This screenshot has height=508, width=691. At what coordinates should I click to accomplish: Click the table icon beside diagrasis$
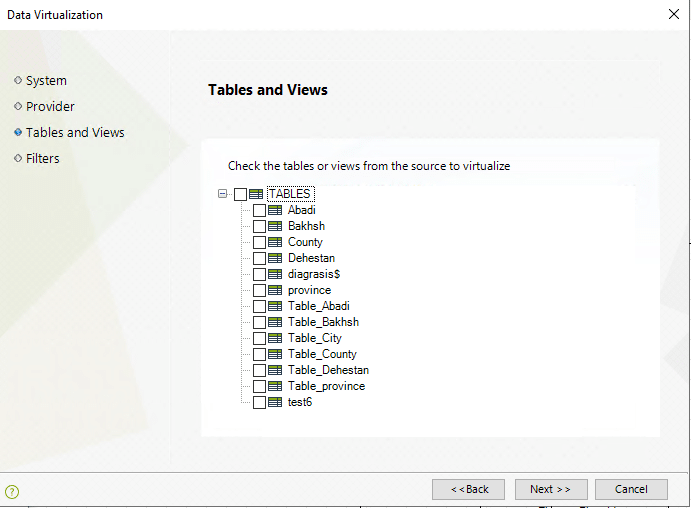click(275, 274)
